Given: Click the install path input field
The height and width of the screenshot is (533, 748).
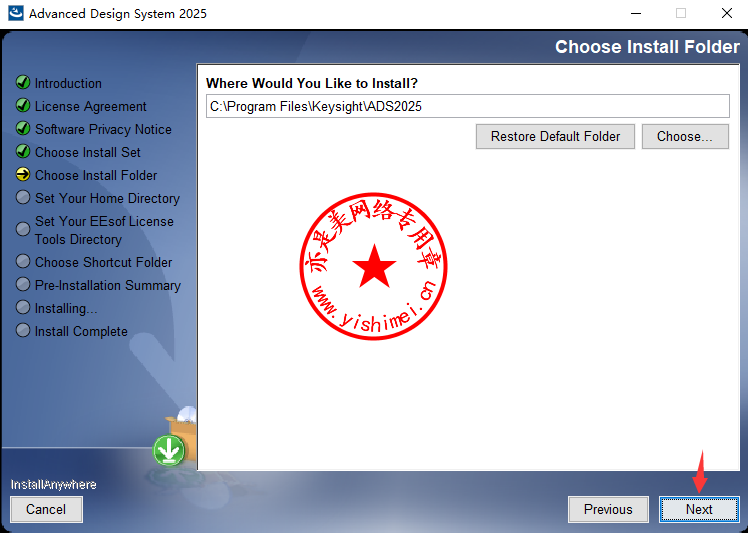Looking at the screenshot, I should point(468,106).
